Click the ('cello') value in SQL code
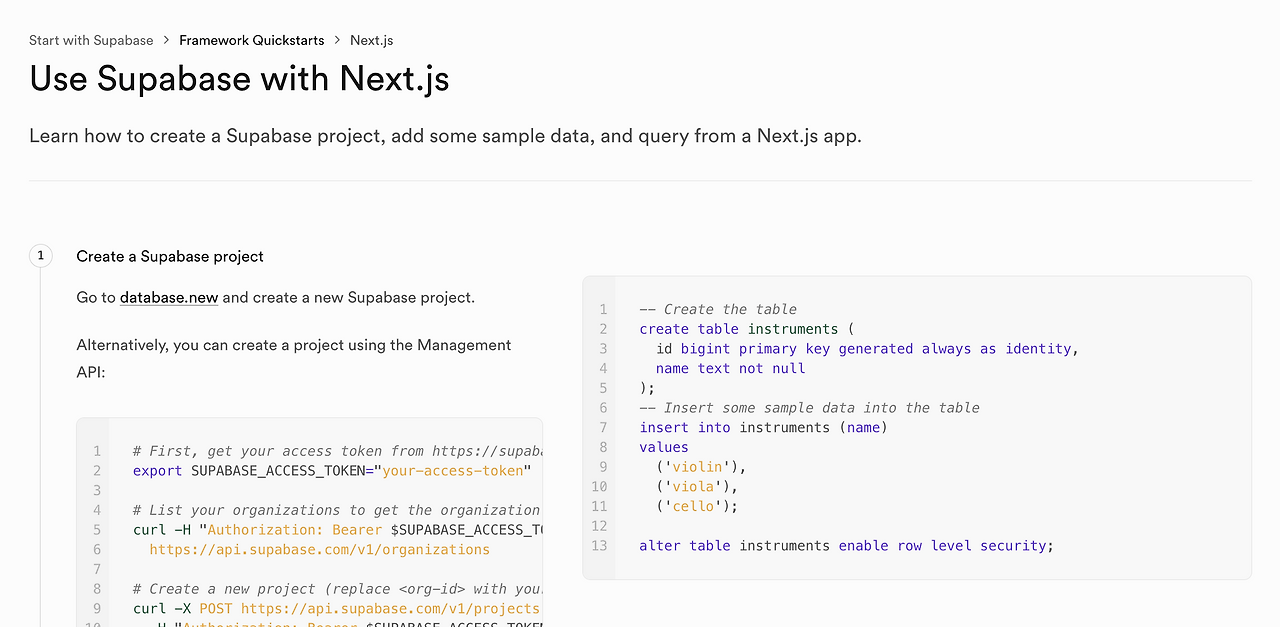The height and width of the screenshot is (627, 1280). tap(697, 506)
